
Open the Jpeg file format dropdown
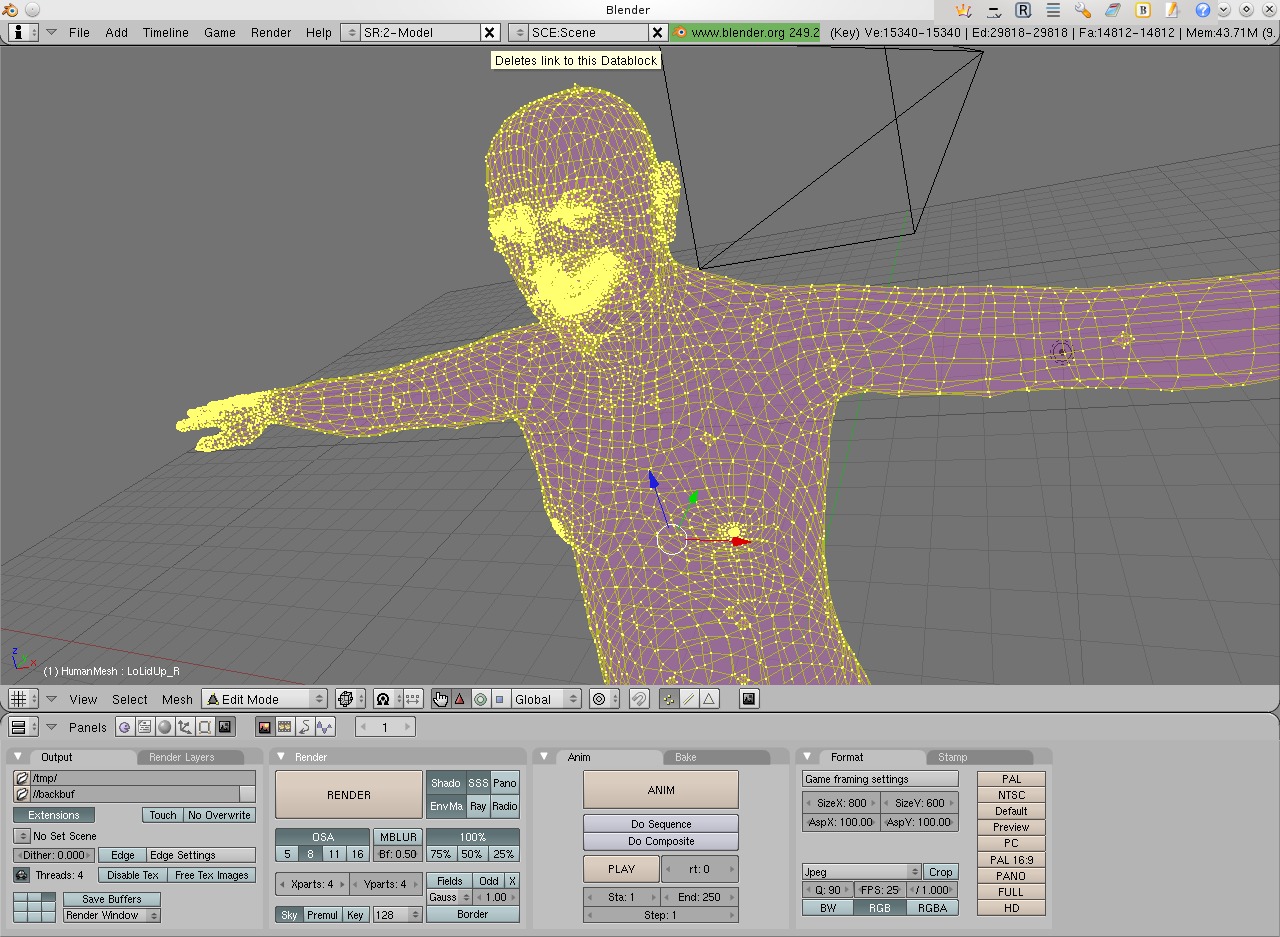click(860, 872)
